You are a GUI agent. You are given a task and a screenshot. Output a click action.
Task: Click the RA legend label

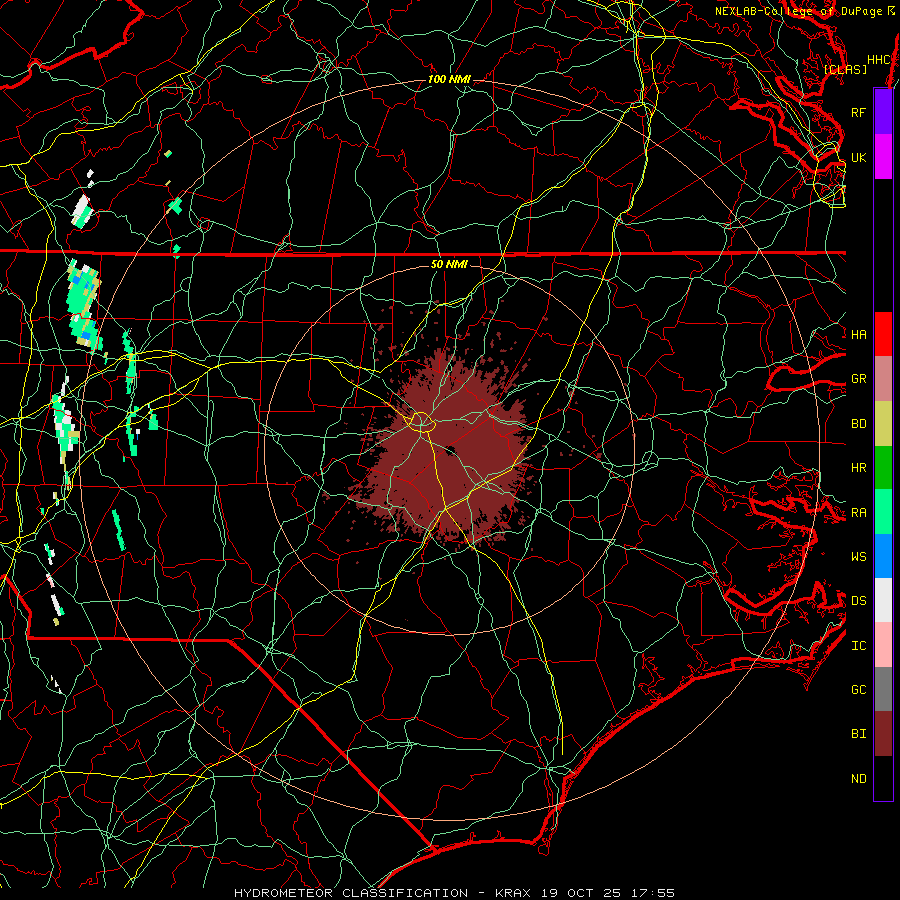(859, 513)
